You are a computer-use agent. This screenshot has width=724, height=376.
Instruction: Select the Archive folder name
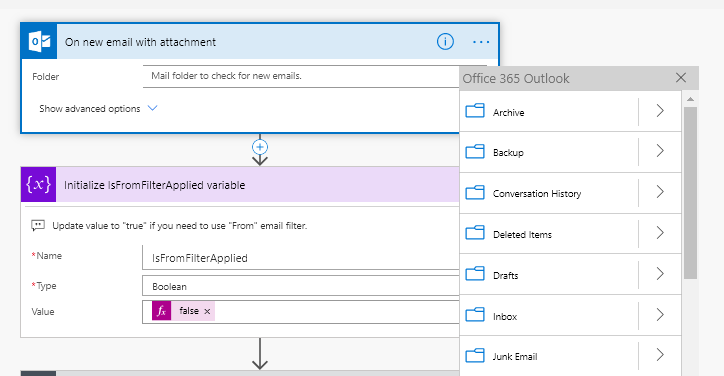click(x=508, y=113)
